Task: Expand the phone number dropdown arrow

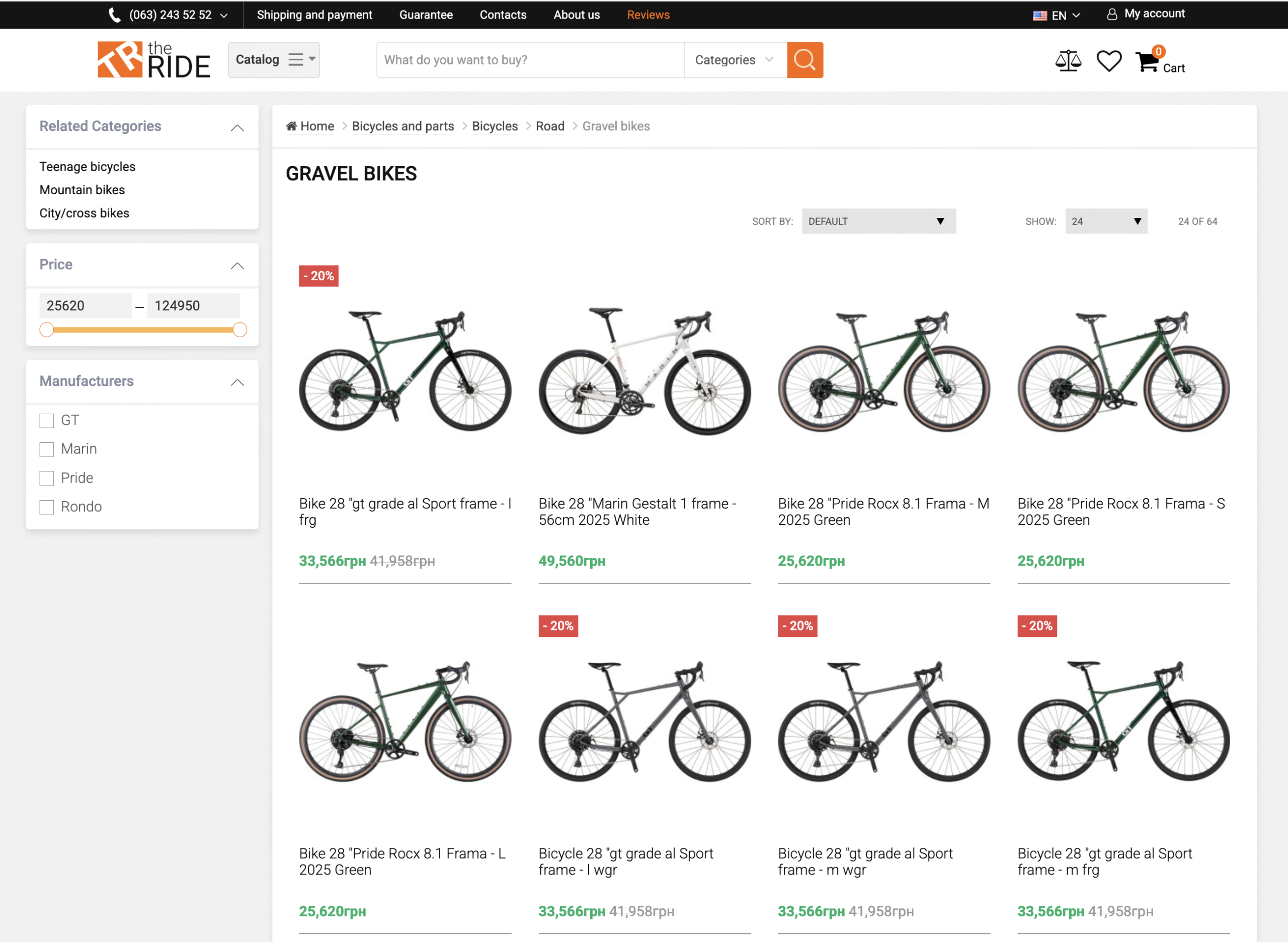Action: 224,16
